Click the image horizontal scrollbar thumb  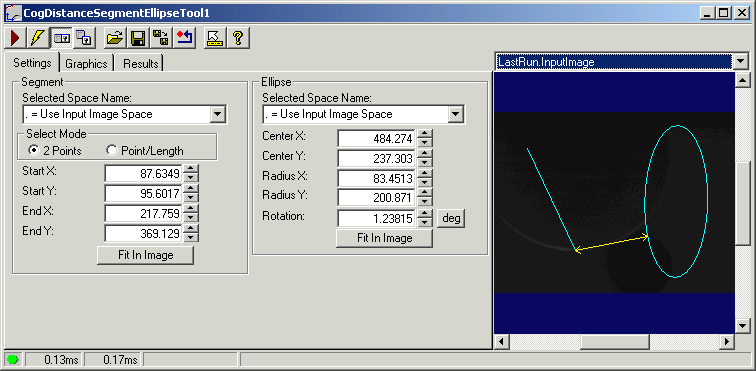615,342
